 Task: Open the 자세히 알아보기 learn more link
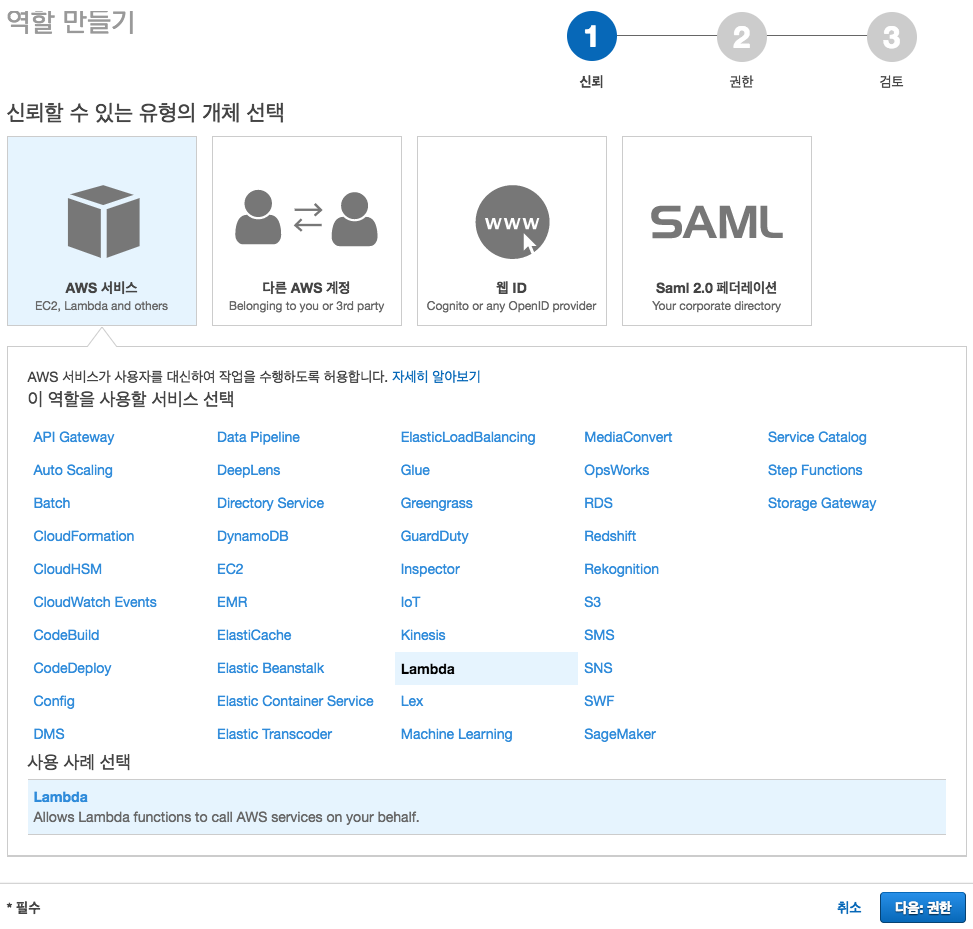tap(436, 377)
